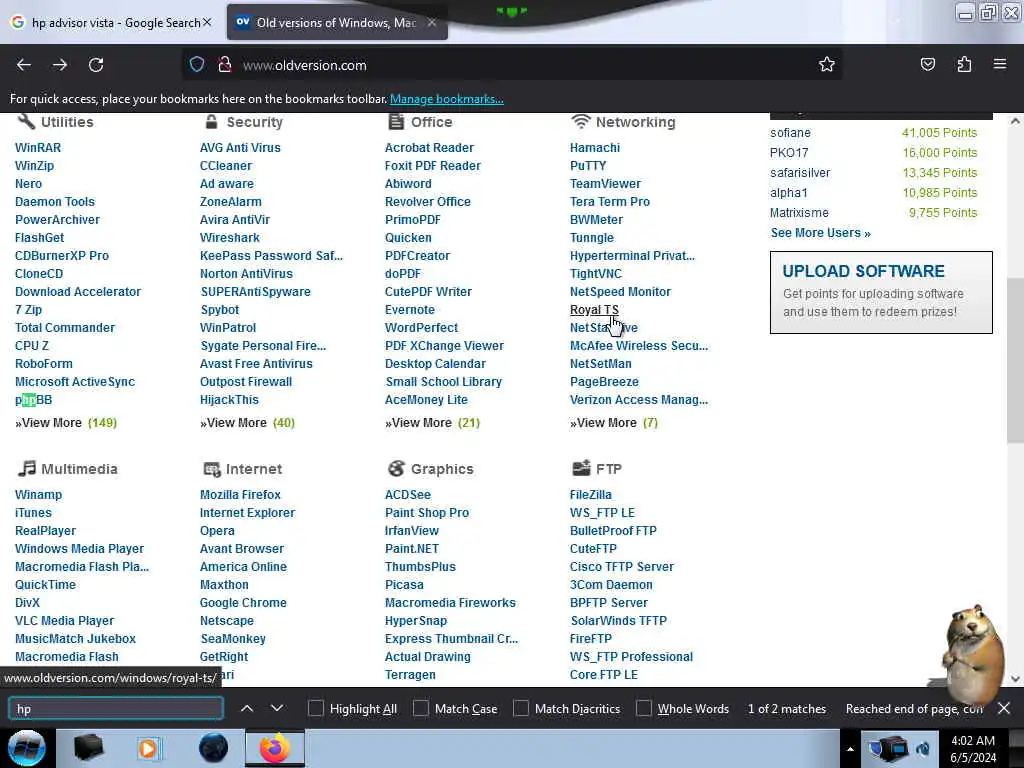Toggle the Whole Words checkbox

(x=644, y=708)
